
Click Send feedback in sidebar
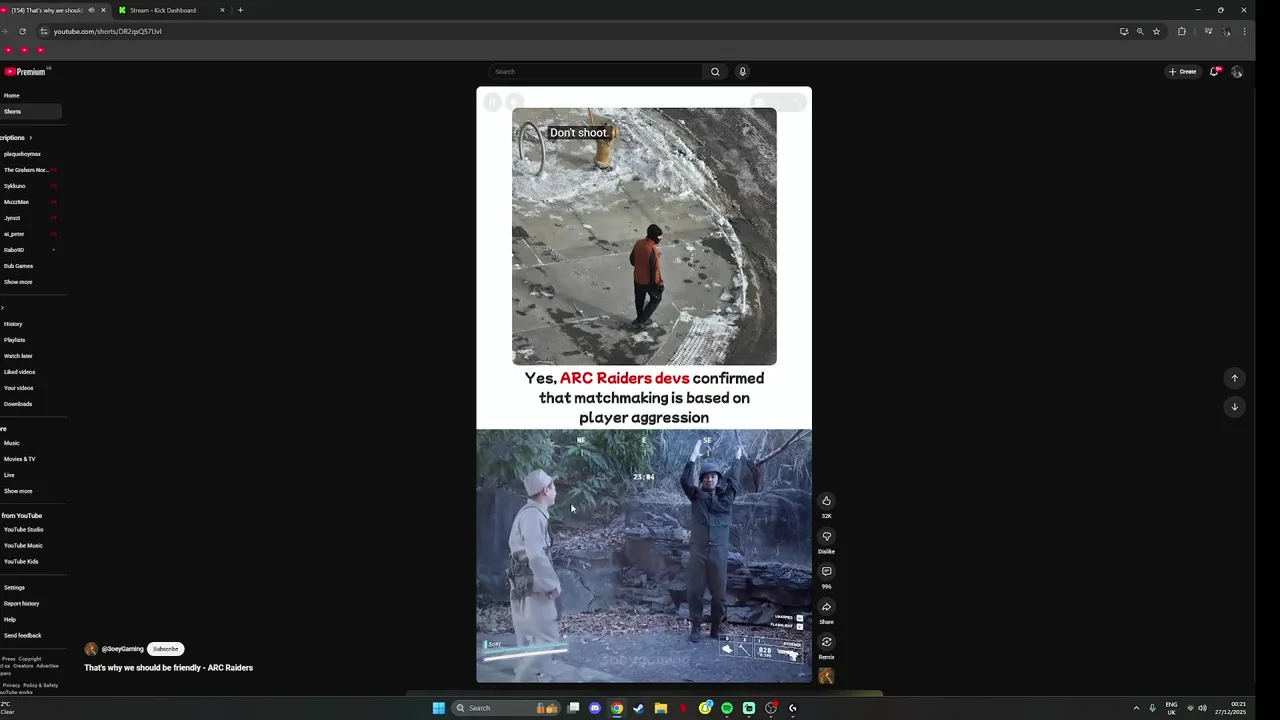(x=22, y=636)
